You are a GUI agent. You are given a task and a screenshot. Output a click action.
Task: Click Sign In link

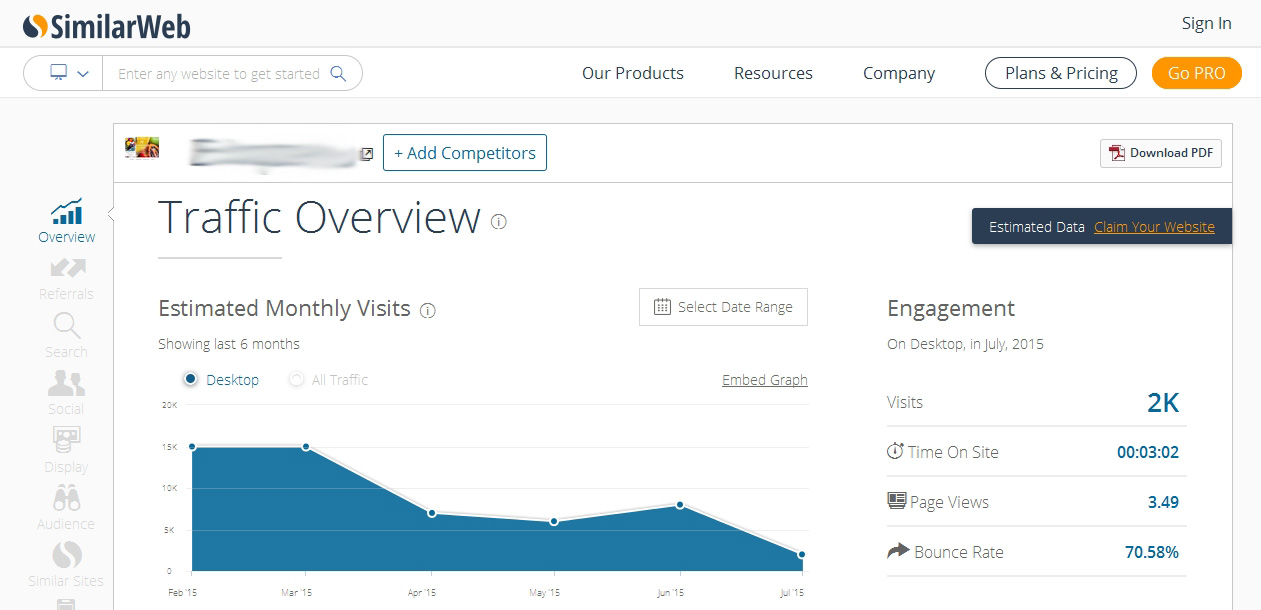pos(1207,24)
